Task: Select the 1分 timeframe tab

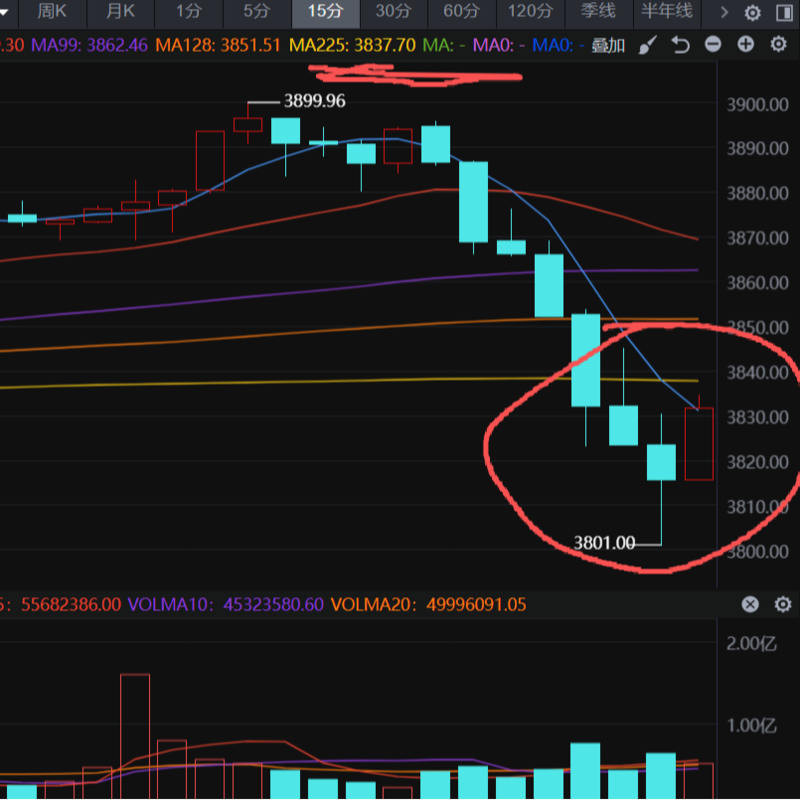Action: click(x=188, y=12)
